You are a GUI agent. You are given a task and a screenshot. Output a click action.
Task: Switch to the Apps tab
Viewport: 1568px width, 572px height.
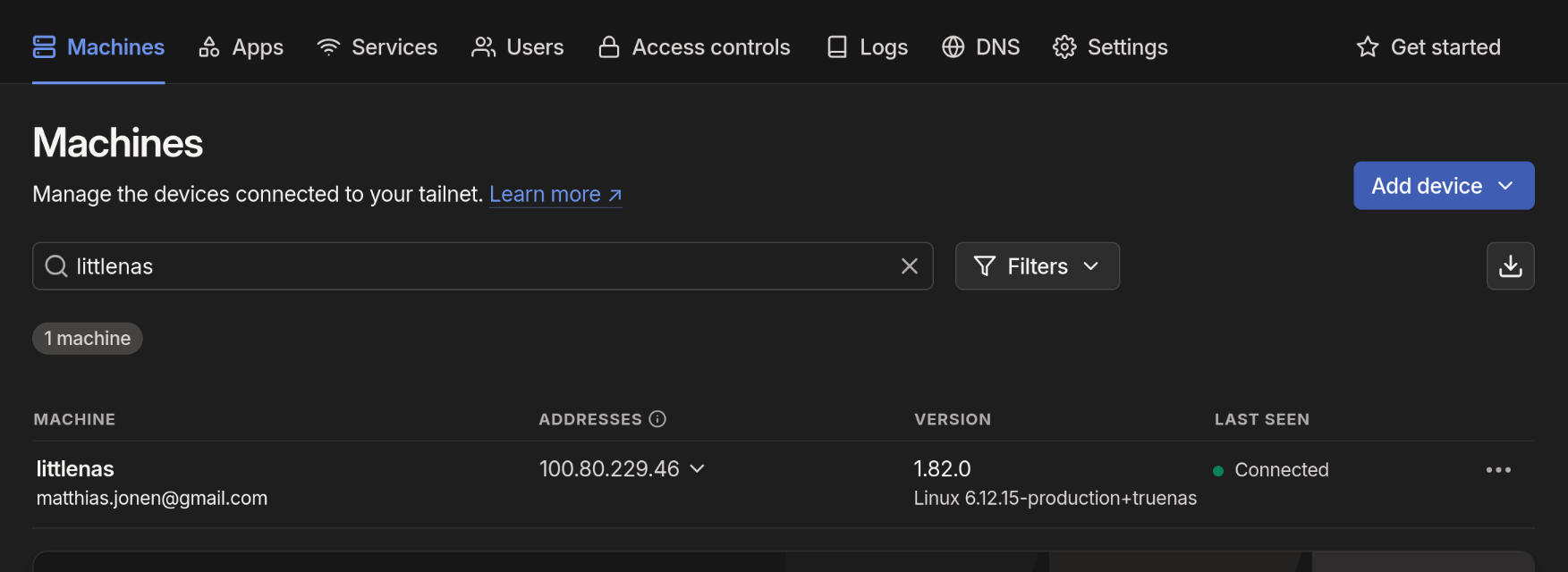point(241,47)
